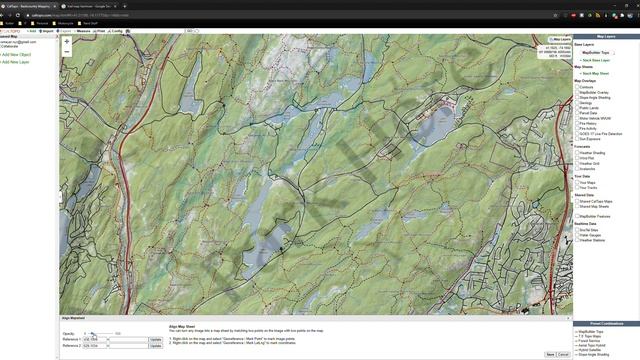Image resolution: width=640 pixels, height=360 pixels.
Task: Enable the Geology overlay checkbox
Action: (577, 103)
